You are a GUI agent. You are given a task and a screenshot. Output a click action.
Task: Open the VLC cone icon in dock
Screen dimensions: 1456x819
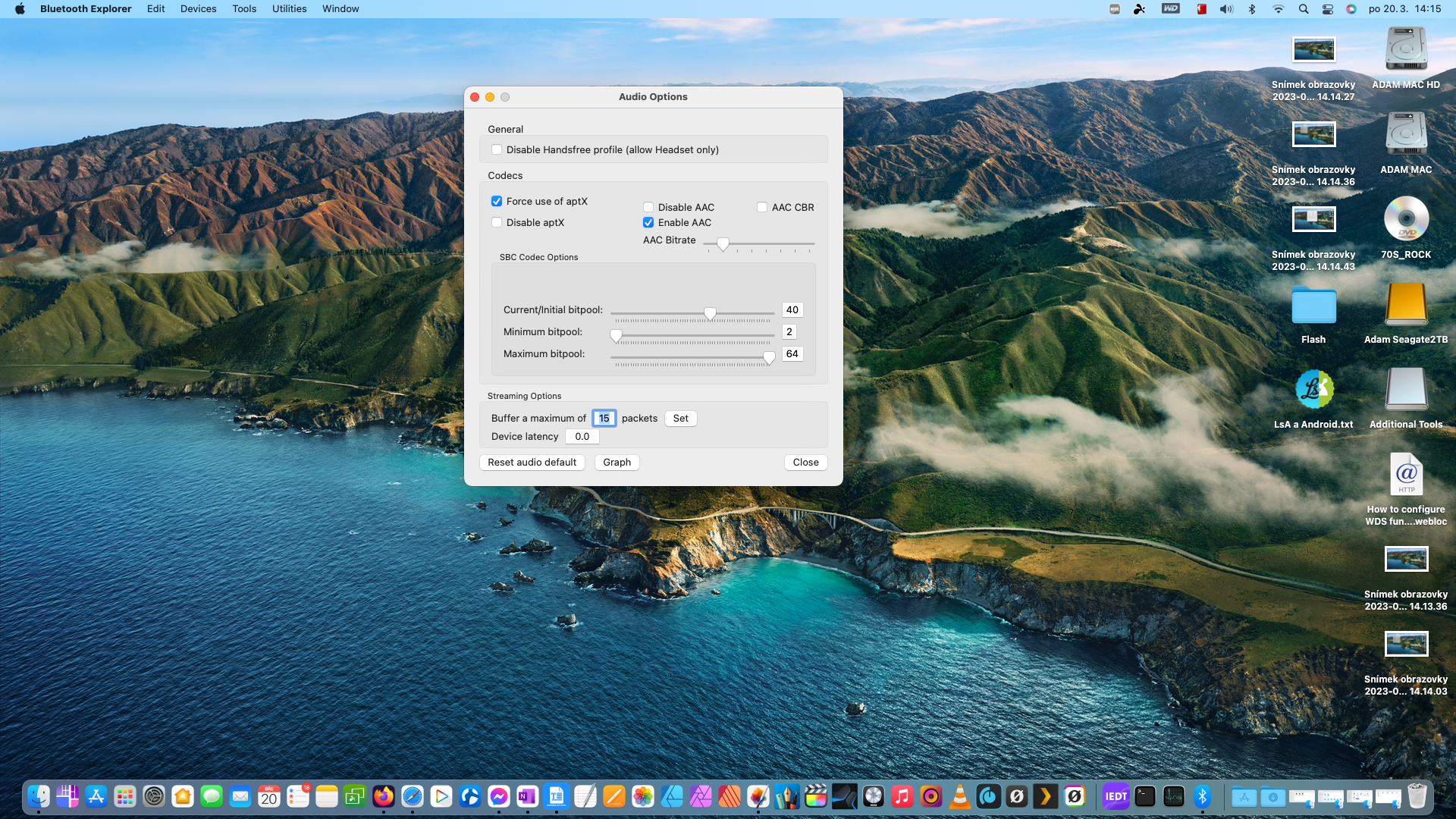[960, 796]
